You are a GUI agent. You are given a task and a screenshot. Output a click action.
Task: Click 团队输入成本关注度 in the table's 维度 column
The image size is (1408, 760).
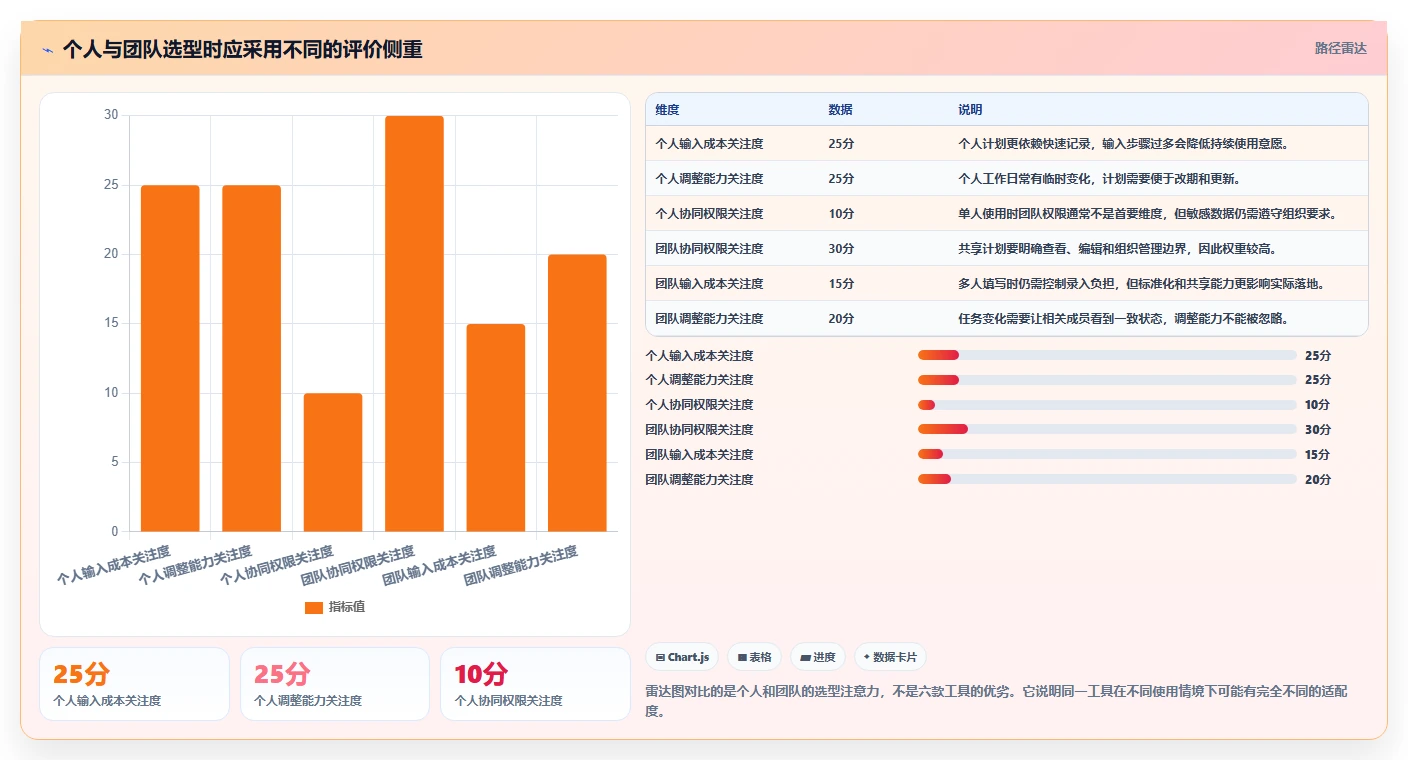pos(709,283)
